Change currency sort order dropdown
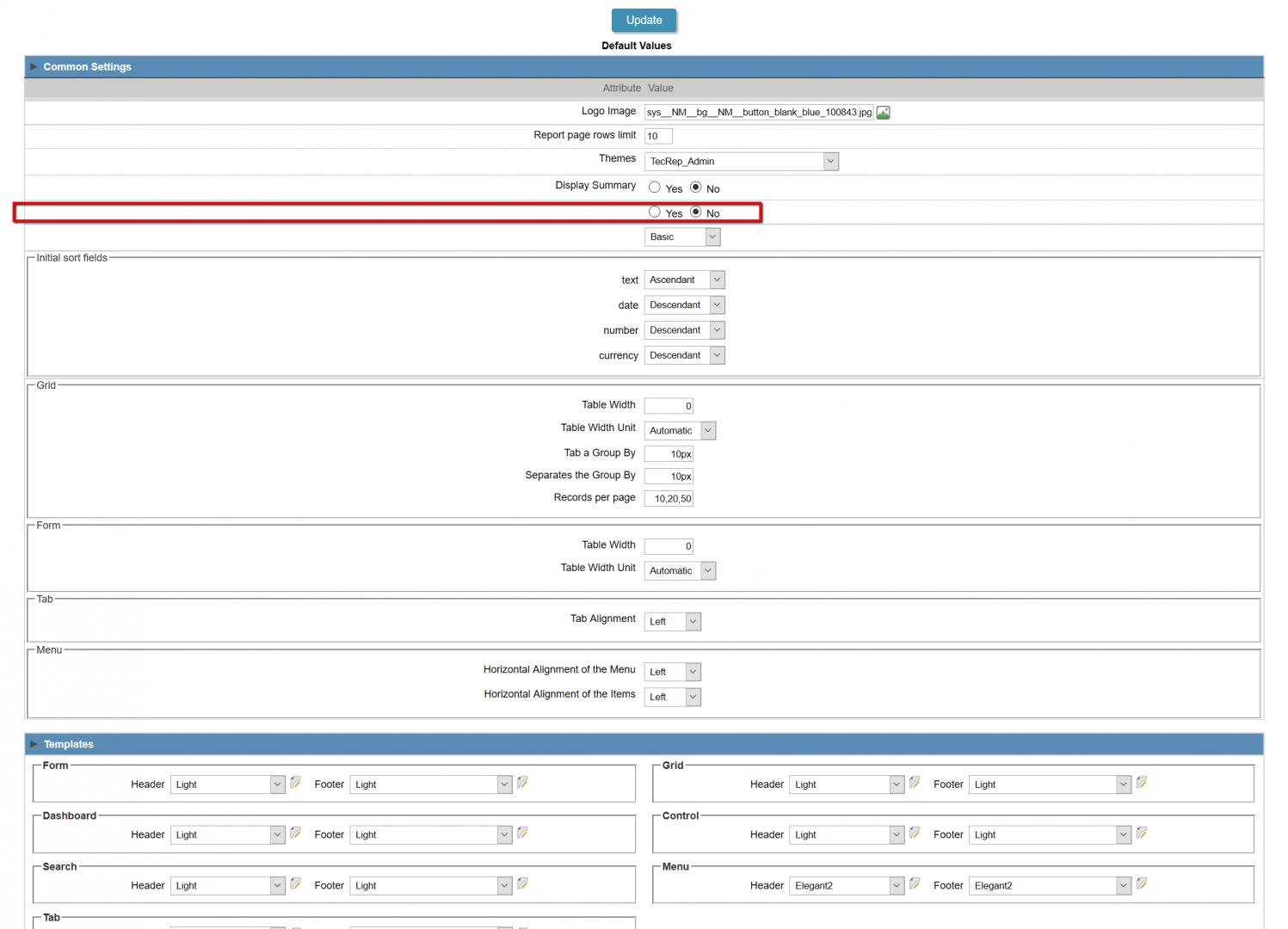Viewport: 1288px width, 929px height. click(x=685, y=355)
